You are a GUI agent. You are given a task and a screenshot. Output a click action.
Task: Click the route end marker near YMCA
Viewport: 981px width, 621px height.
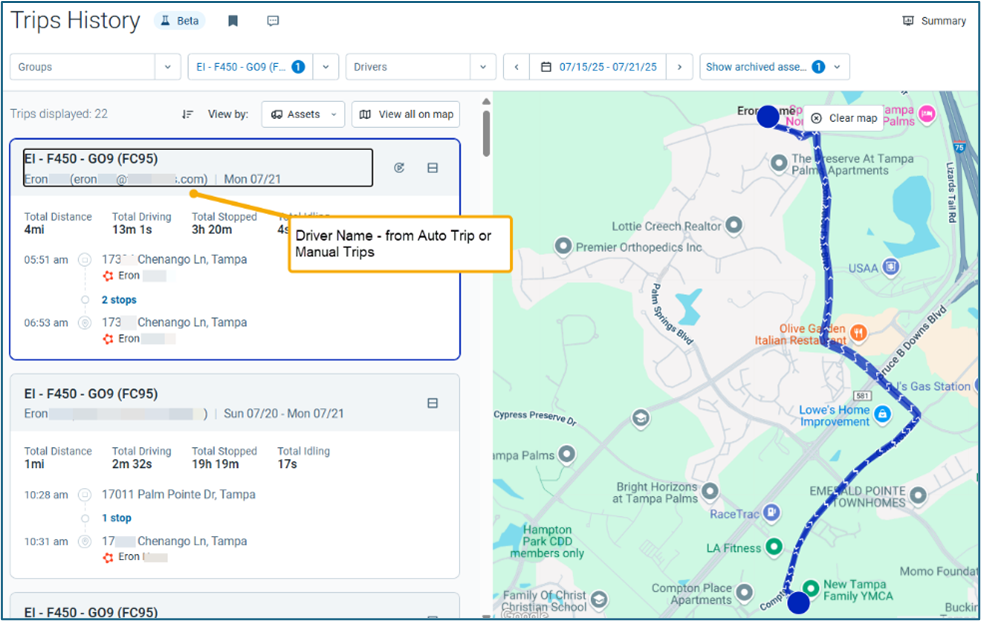[x=798, y=603]
